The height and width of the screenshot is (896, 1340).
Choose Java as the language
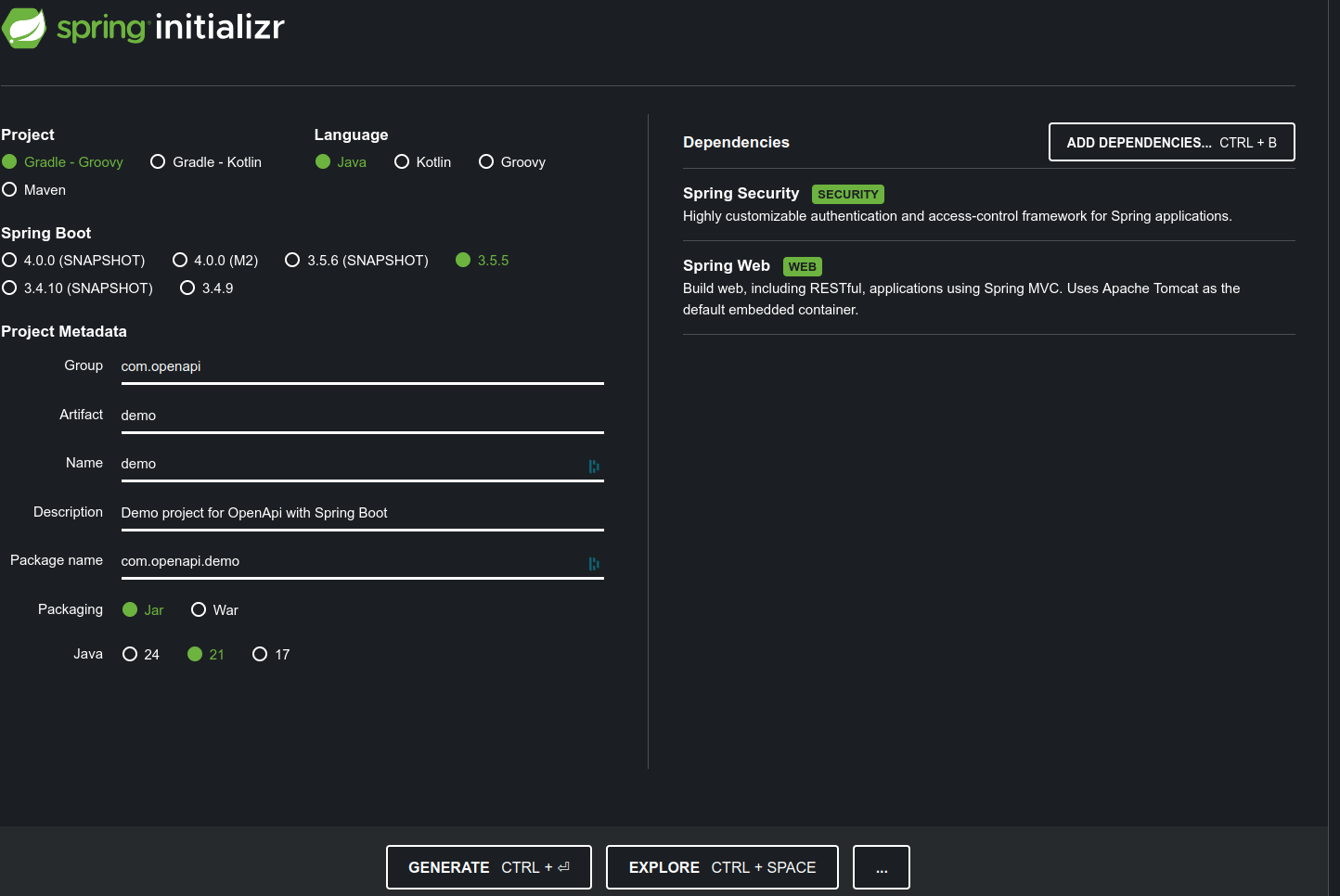point(341,161)
